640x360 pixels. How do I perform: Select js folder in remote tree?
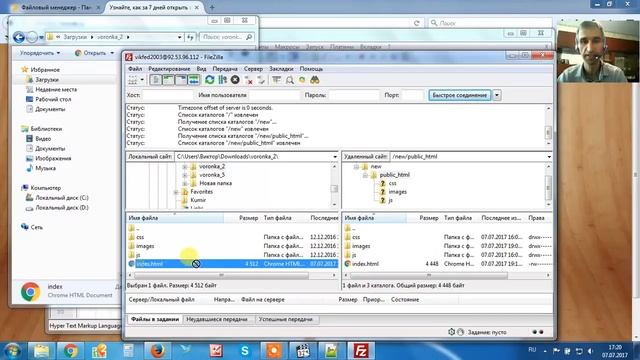click(390, 200)
